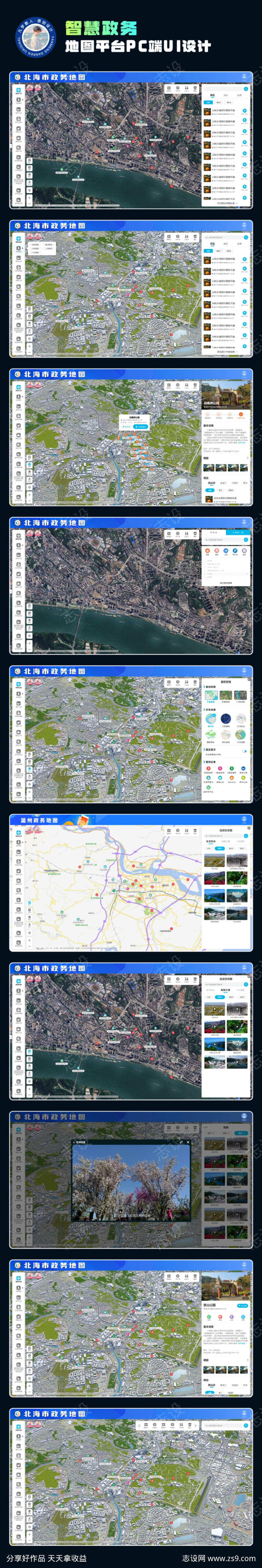Zoom in with the plus button on the 温州 map
This screenshot has width=262, height=1568.
[30, 940]
